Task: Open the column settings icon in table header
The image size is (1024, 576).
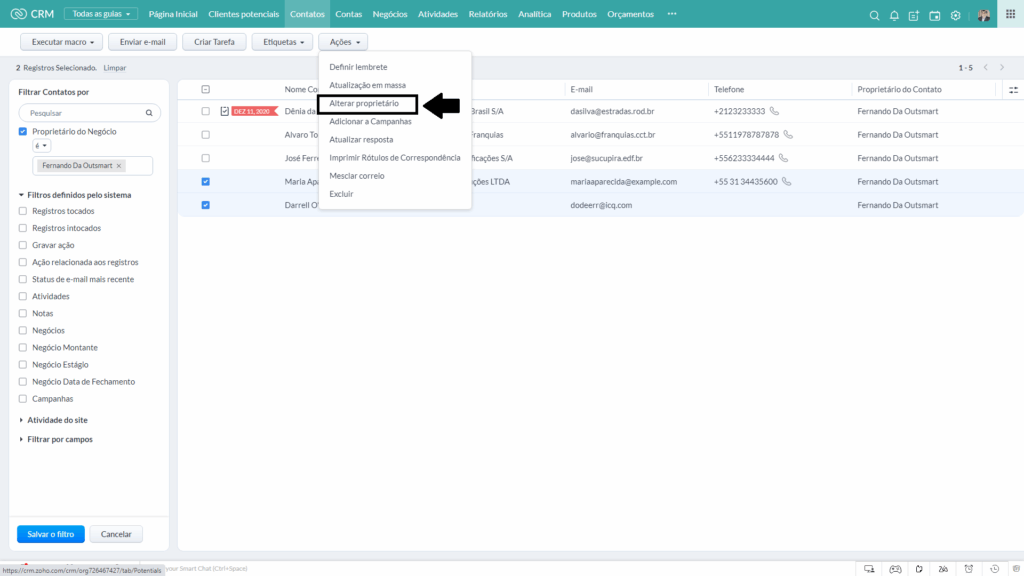Action: pos(1013,89)
